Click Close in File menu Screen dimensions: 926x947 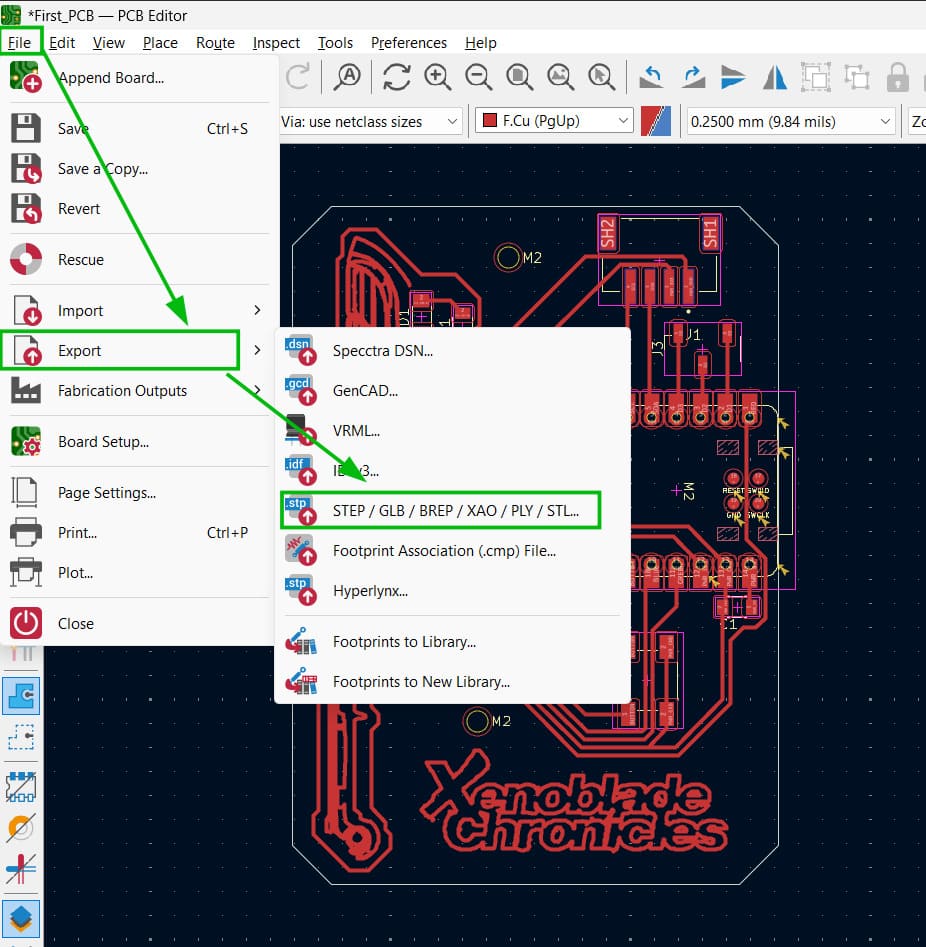click(x=139, y=623)
